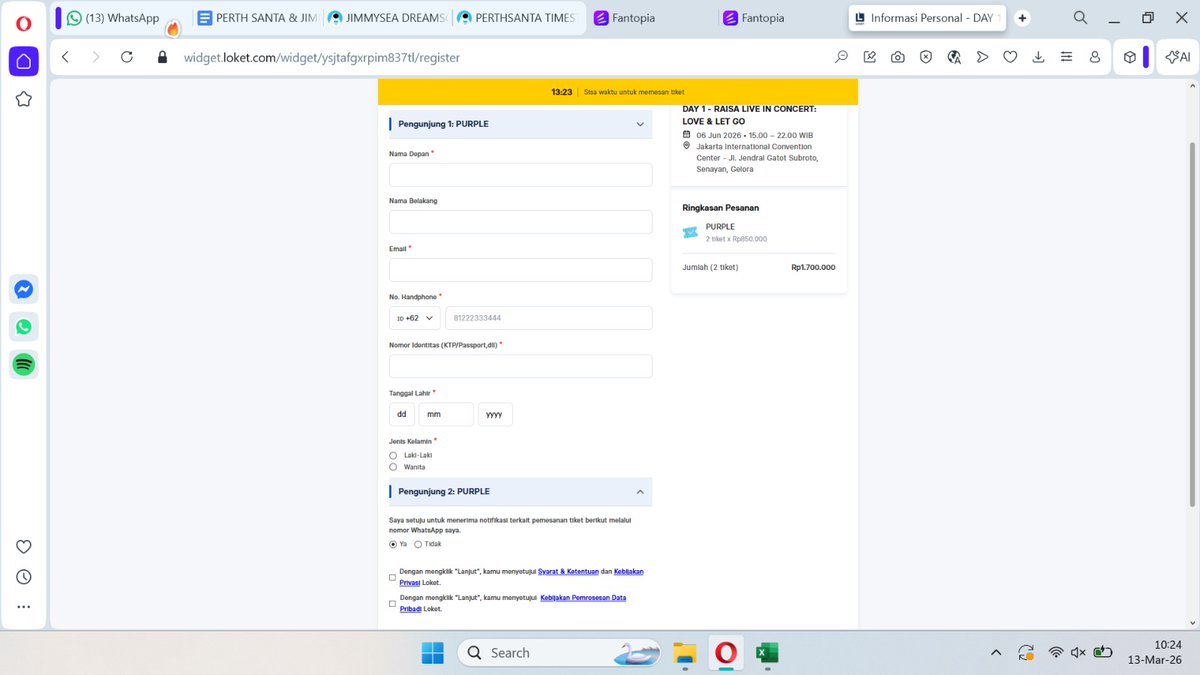The height and width of the screenshot is (675, 1200).
Task: Open the ad blocker shield icon
Action: 926,57
